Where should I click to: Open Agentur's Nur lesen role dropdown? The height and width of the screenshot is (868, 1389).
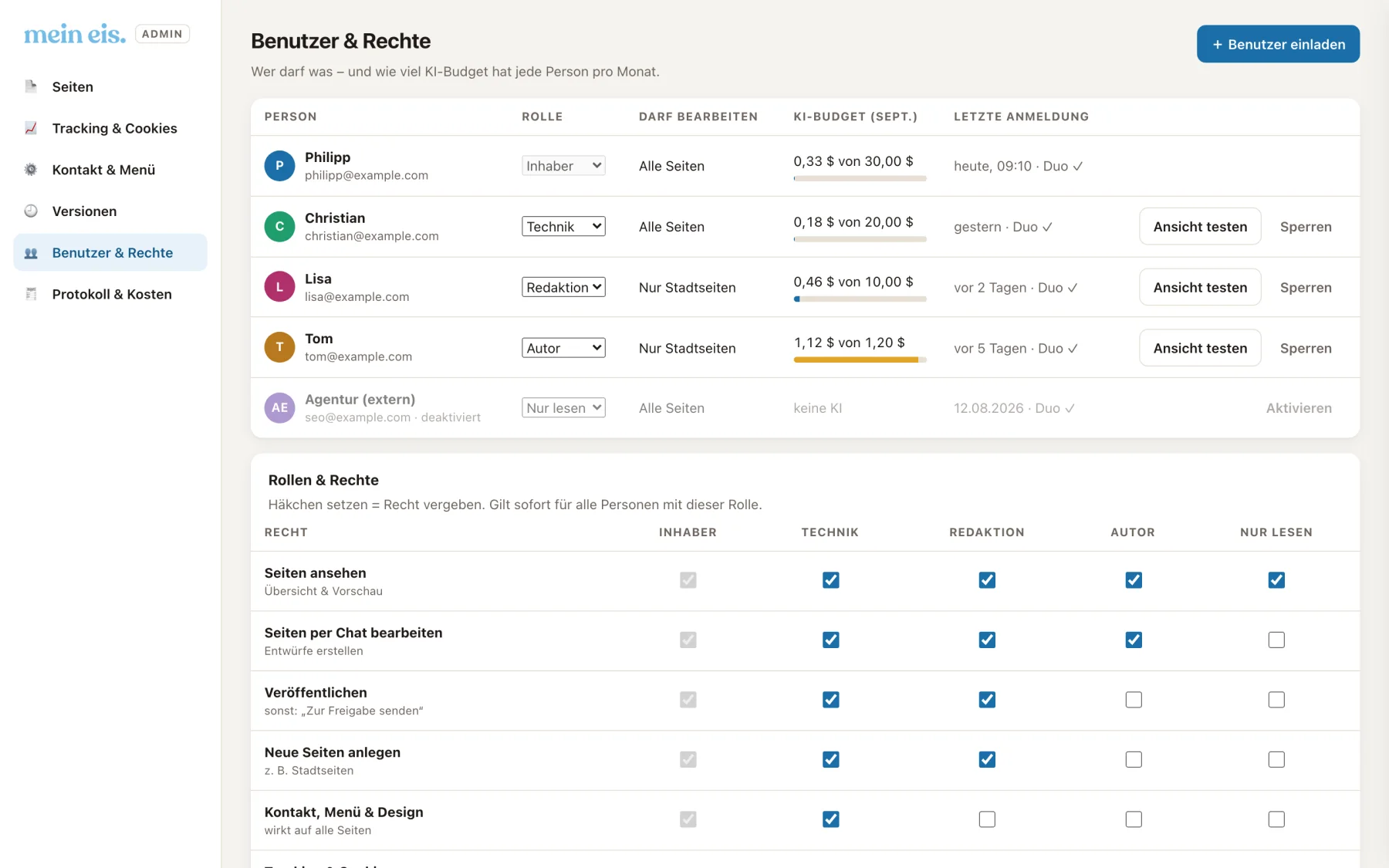(563, 408)
